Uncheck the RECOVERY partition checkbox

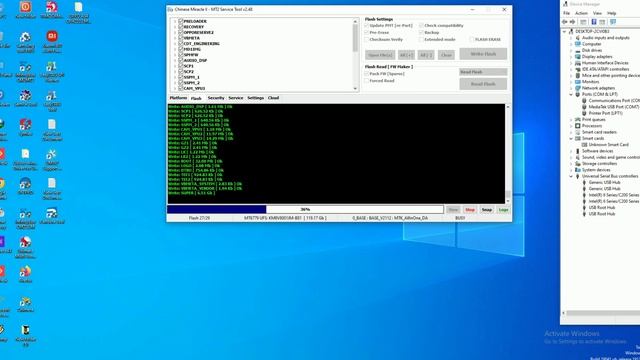click(180, 27)
